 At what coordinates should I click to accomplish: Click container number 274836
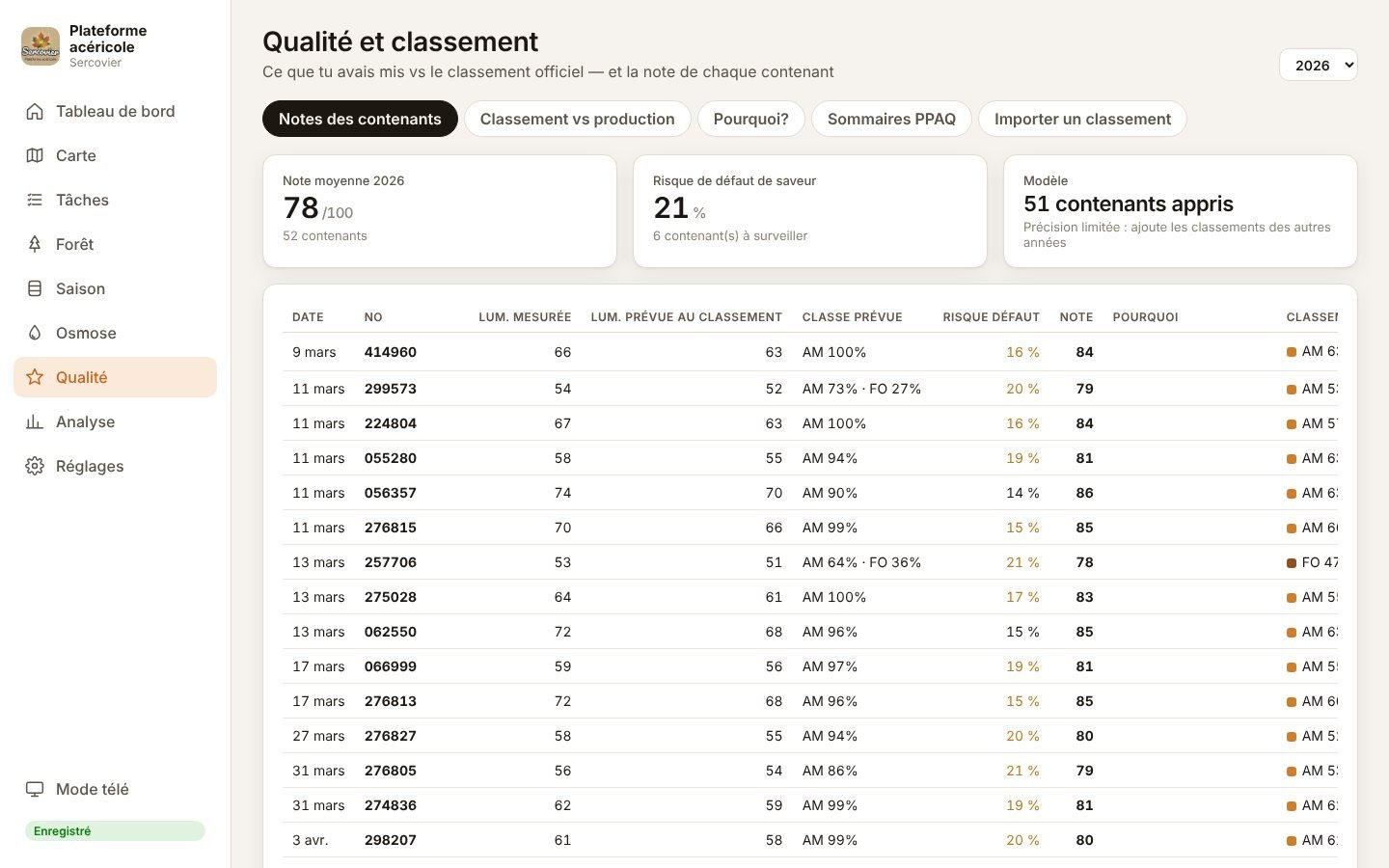click(x=391, y=805)
